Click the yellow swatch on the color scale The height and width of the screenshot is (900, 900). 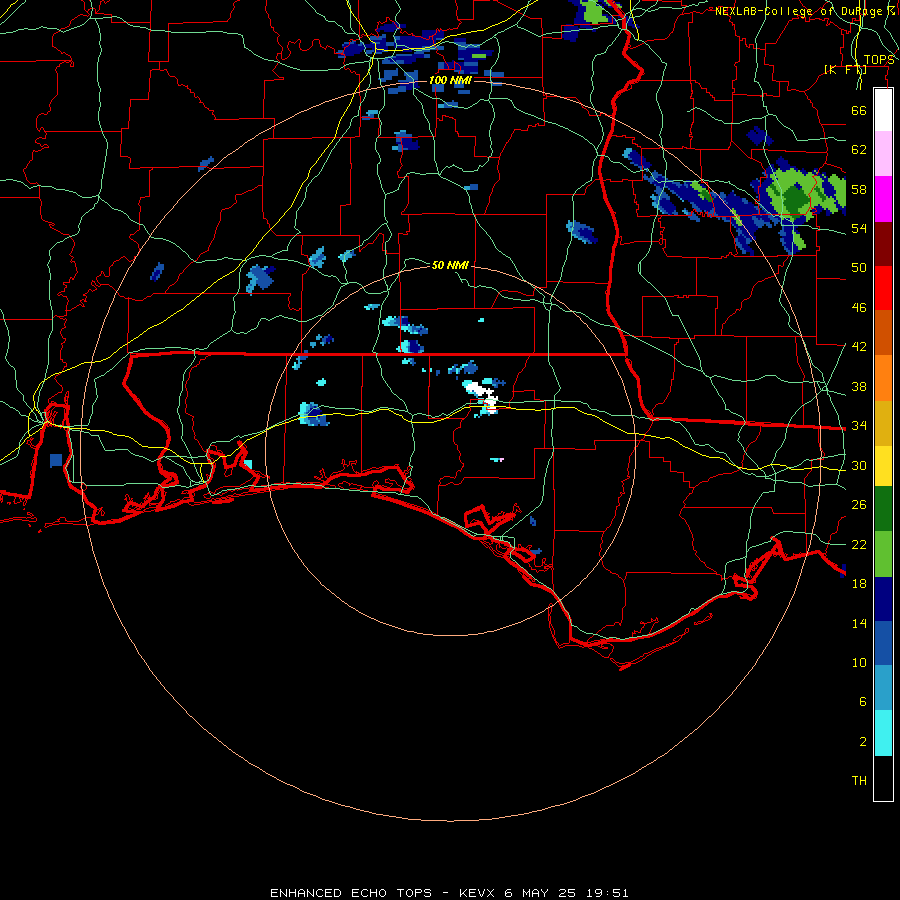tap(883, 466)
